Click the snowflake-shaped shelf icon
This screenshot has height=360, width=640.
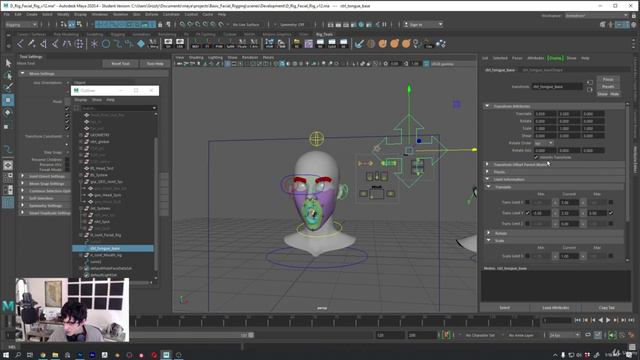[x=94, y=43]
